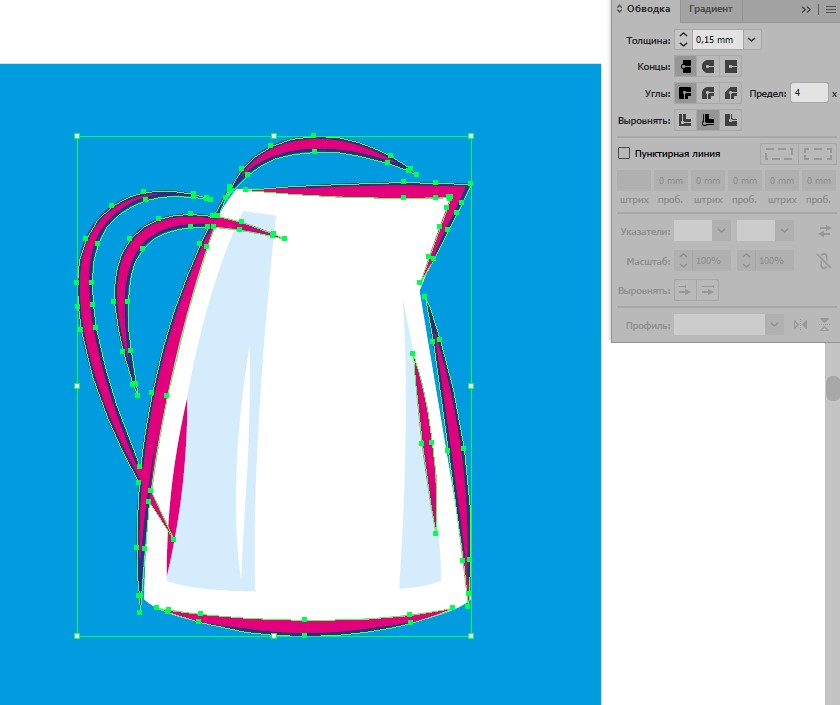Align stroke to center
Image resolution: width=840 pixels, height=705 pixels.
685,120
